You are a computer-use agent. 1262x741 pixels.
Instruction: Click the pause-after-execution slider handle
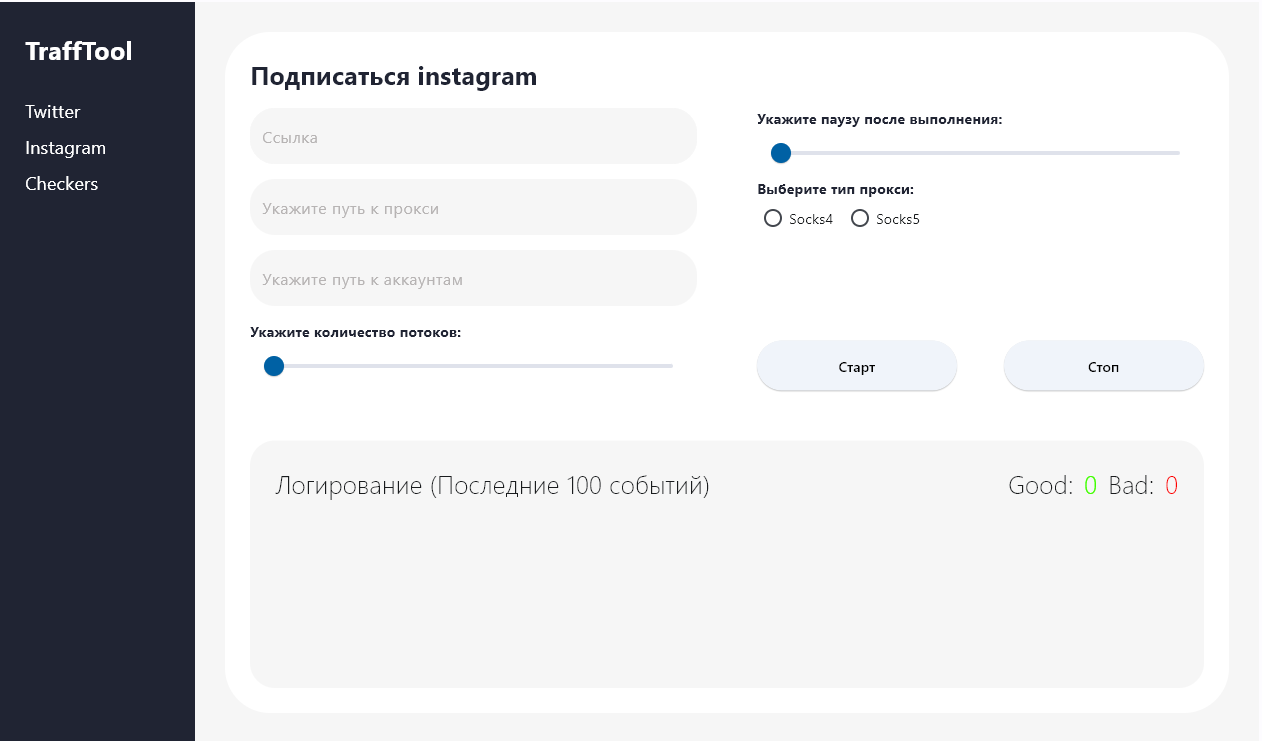(781, 153)
